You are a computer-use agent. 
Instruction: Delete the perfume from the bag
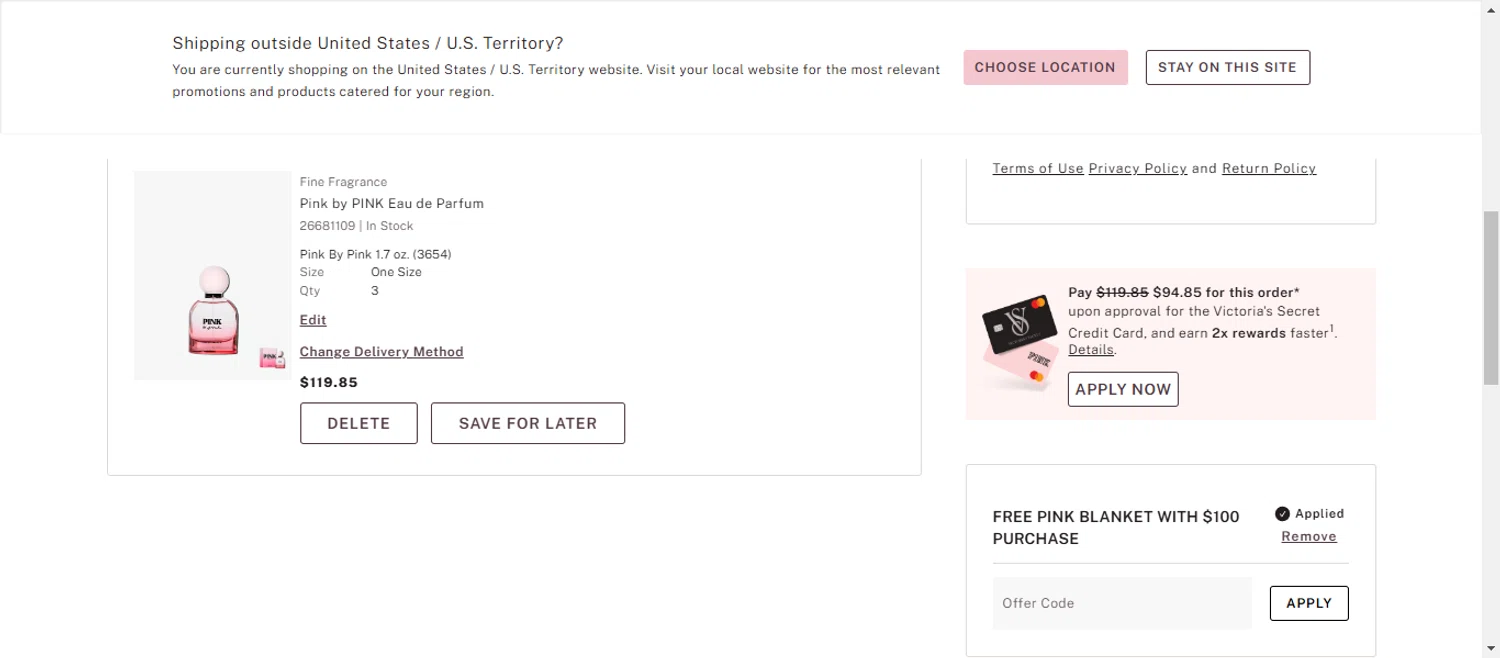(x=358, y=423)
